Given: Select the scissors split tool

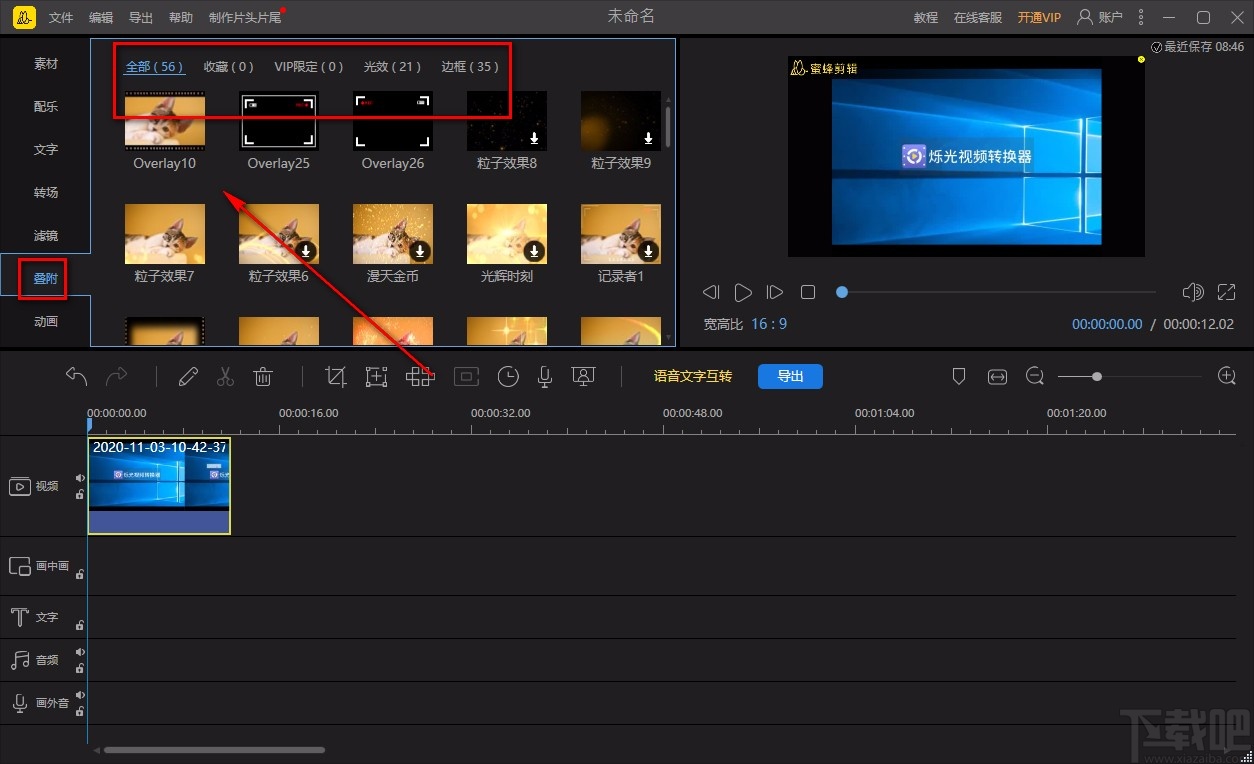Looking at the screenshot, I should (225, 376).
